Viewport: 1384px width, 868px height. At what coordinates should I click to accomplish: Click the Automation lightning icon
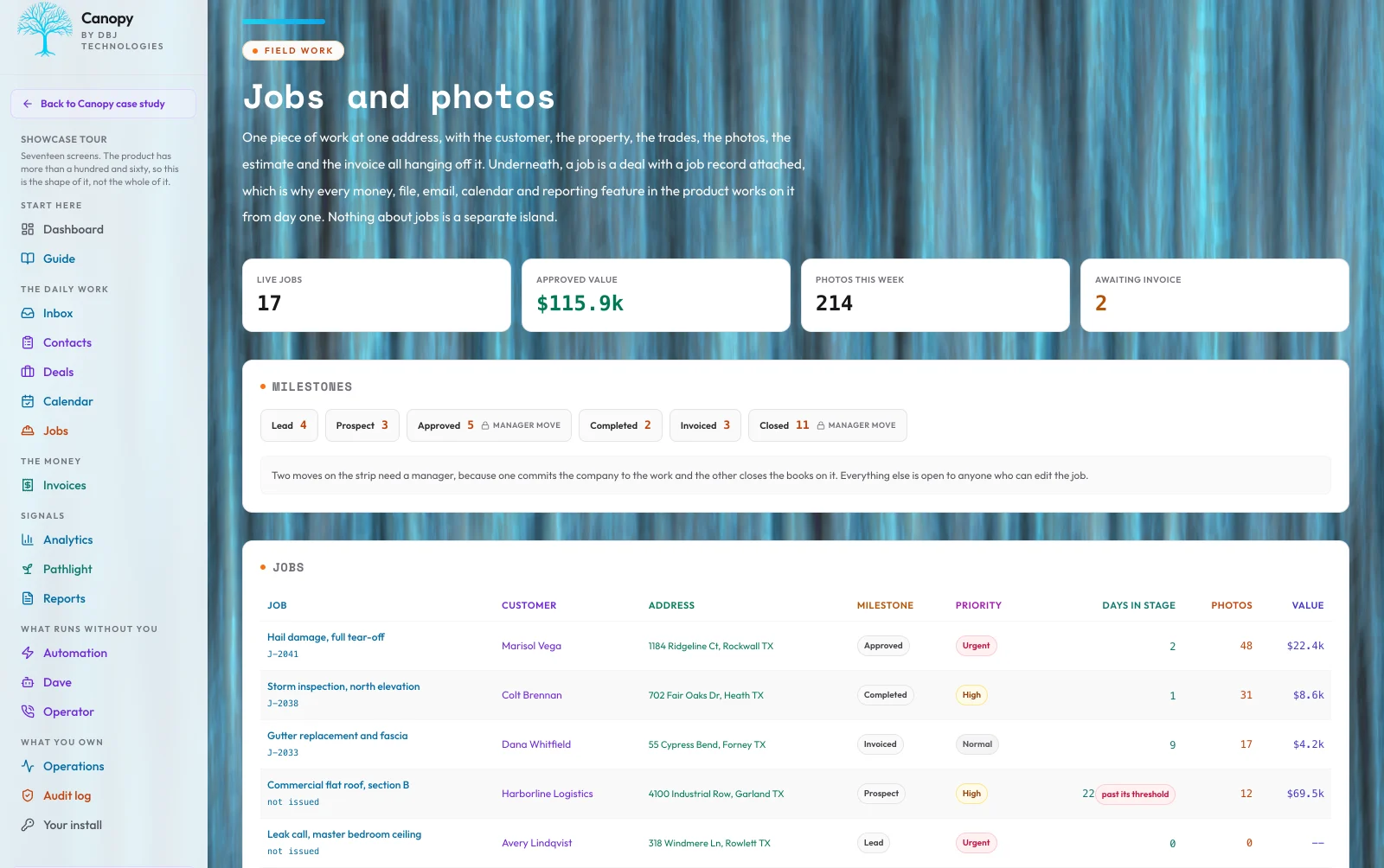pos(28,653)
